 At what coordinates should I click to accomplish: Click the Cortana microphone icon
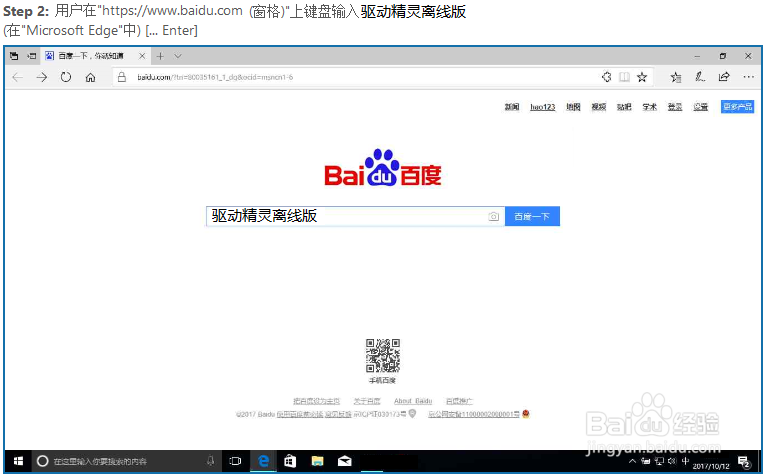click(210, 461)
